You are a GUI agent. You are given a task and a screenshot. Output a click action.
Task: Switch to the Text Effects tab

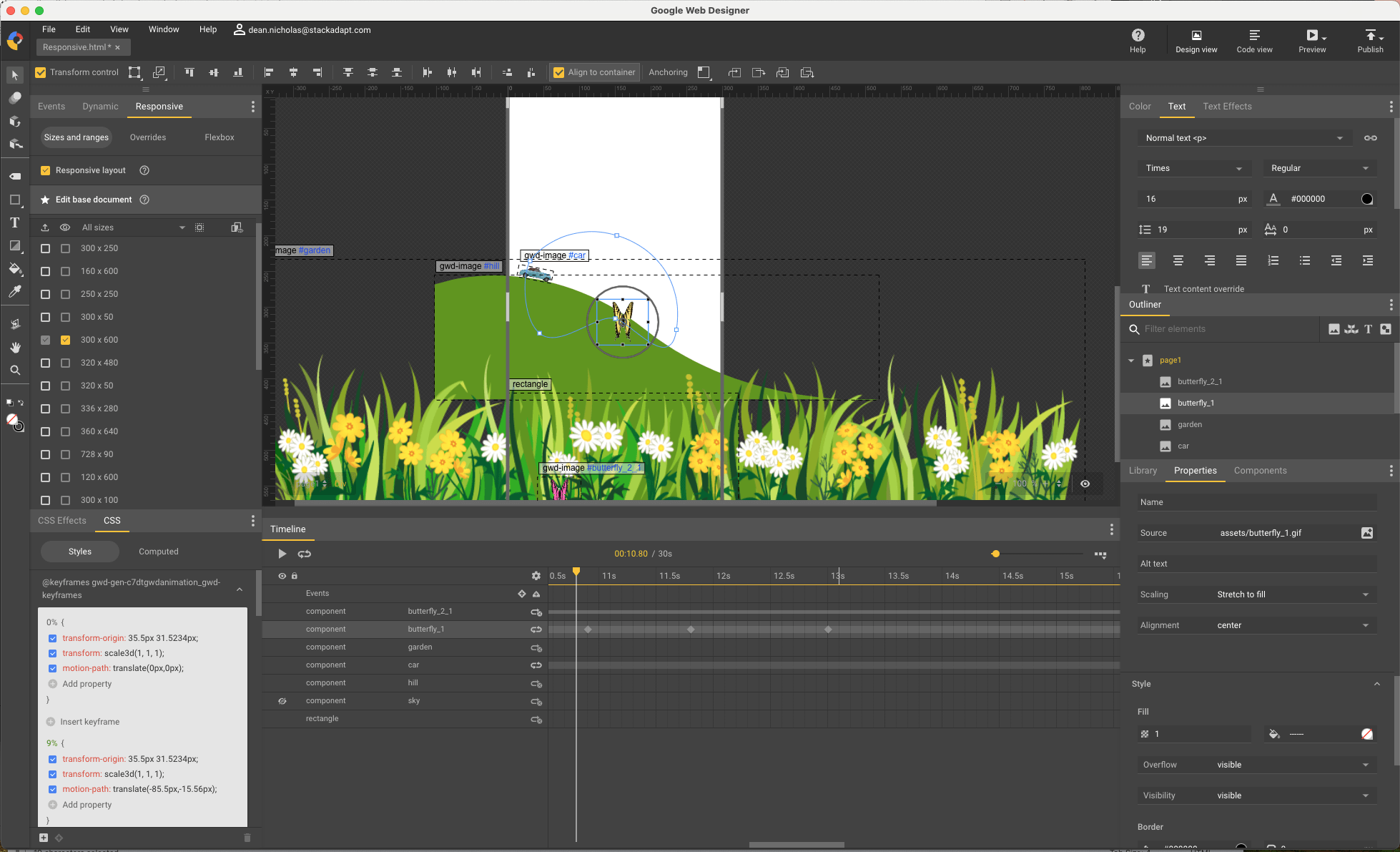(1227, 106)
